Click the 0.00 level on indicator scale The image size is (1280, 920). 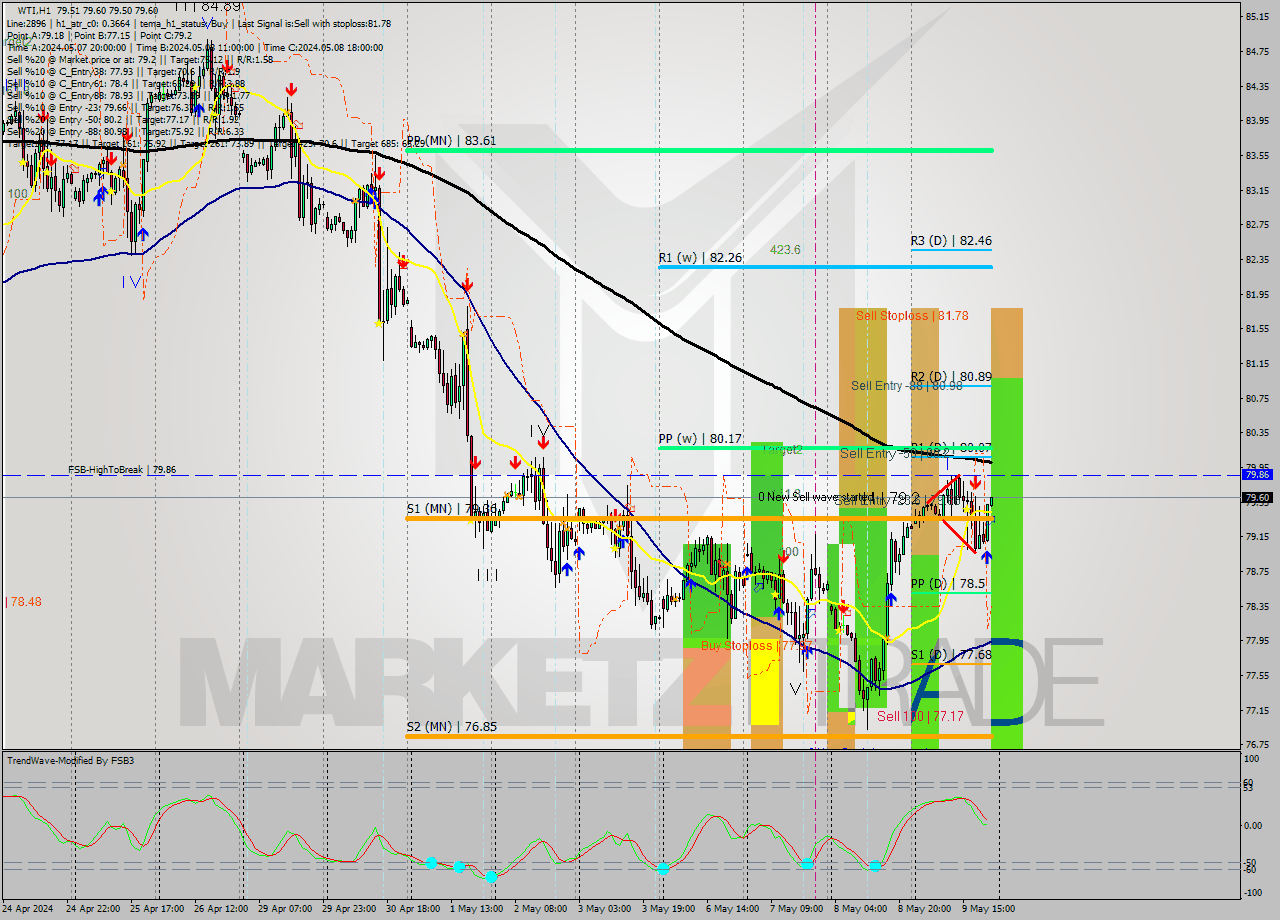pos(1253,826)
